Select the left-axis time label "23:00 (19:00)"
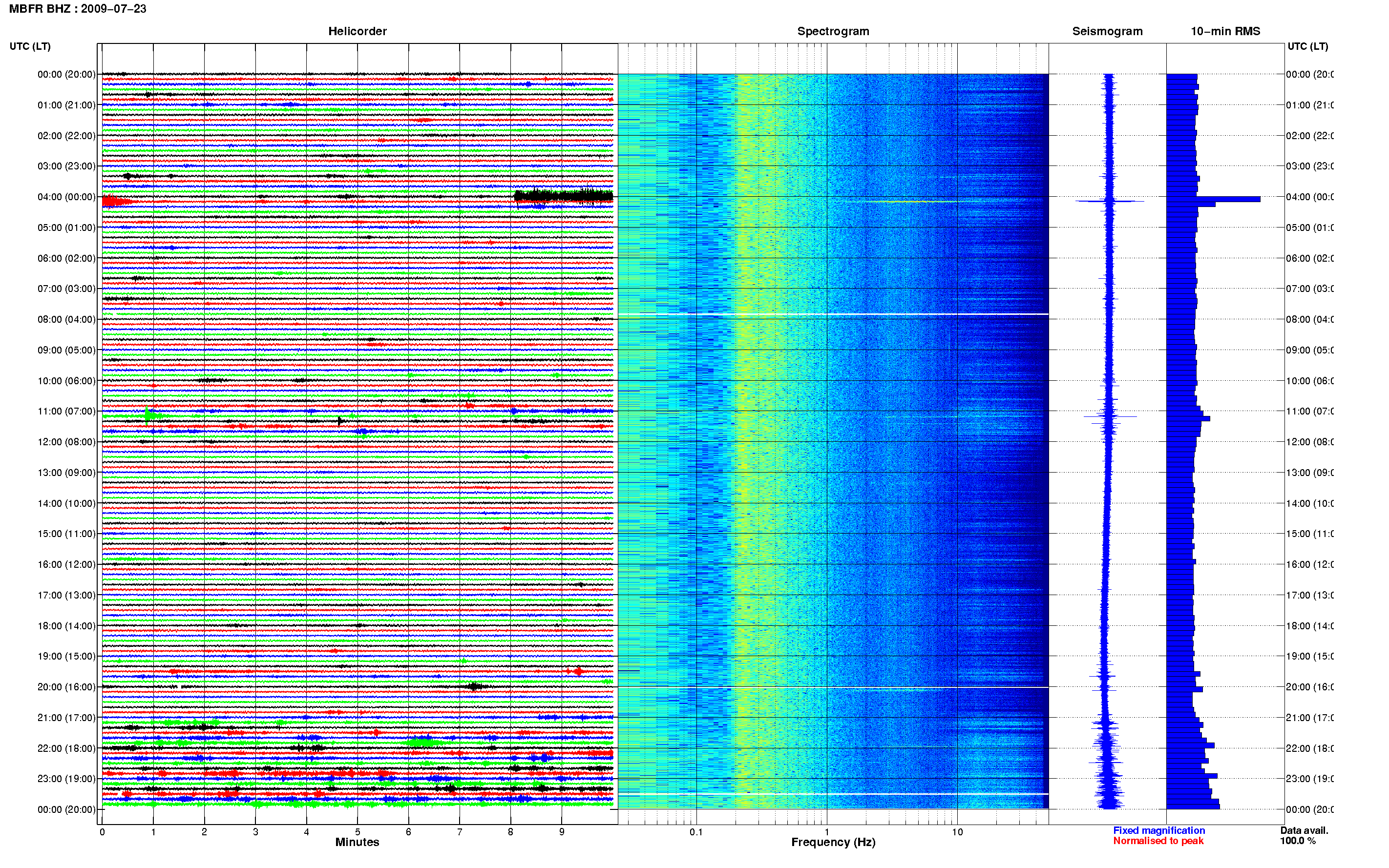 [x=66, y=779]
